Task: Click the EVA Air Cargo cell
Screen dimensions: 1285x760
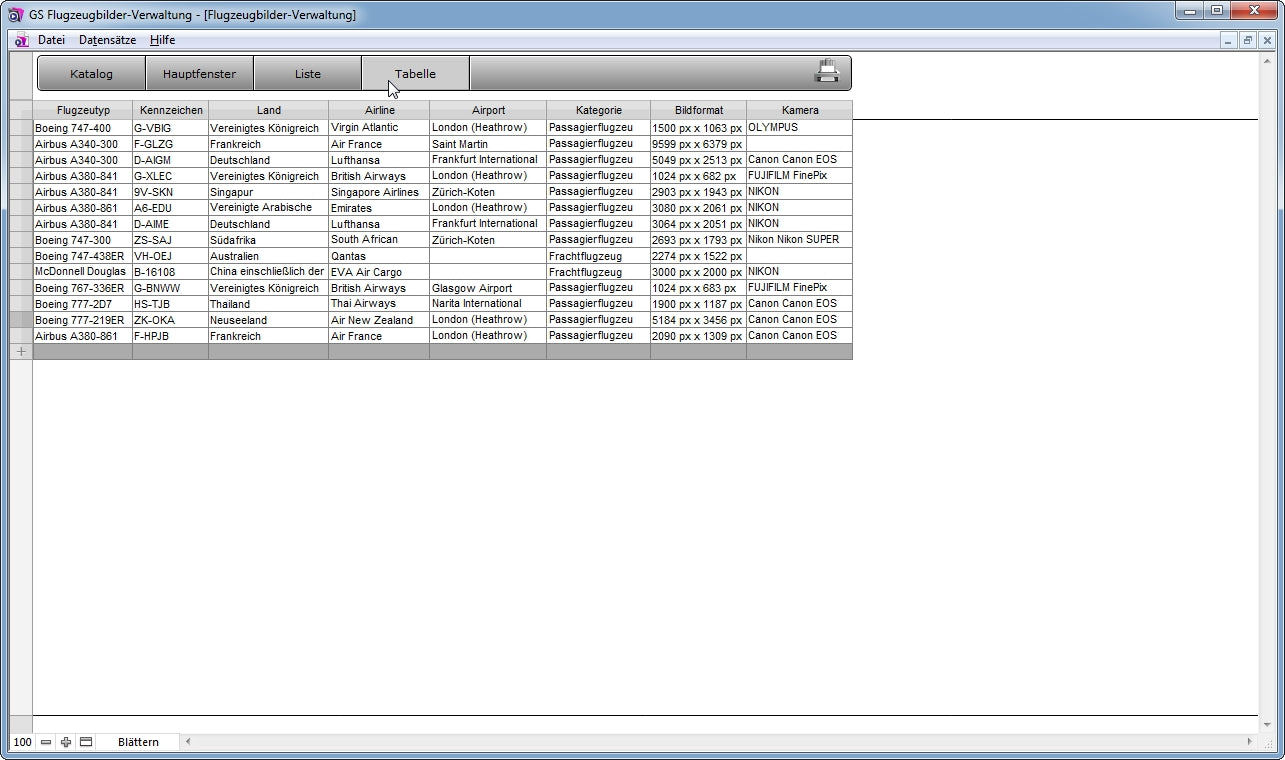Action: coord(379,272)
